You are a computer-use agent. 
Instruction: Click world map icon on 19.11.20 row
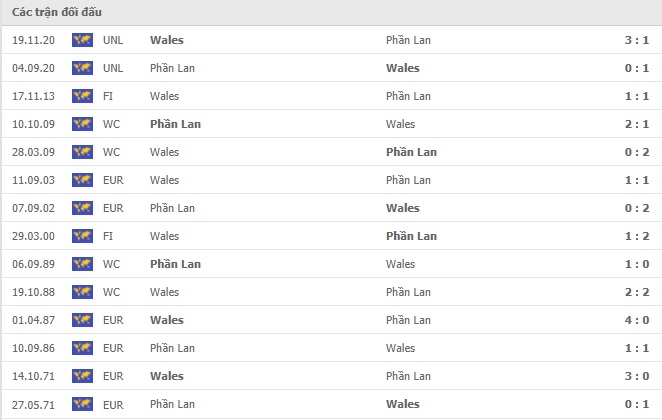(82, 40)
